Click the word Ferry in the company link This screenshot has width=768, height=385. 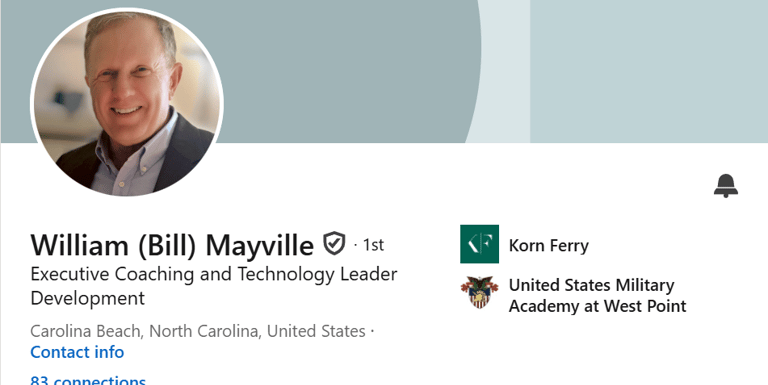(x=568, y=245)
